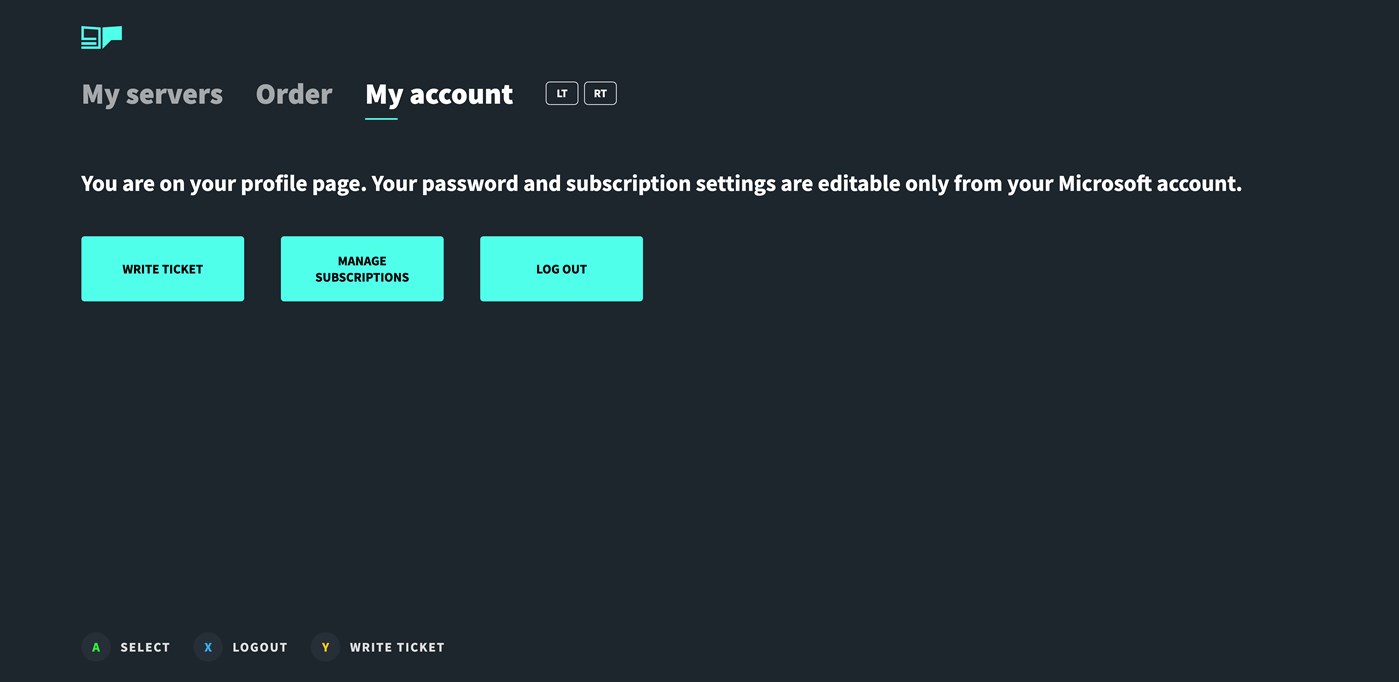Click the word password in the notice

[469, 184]
